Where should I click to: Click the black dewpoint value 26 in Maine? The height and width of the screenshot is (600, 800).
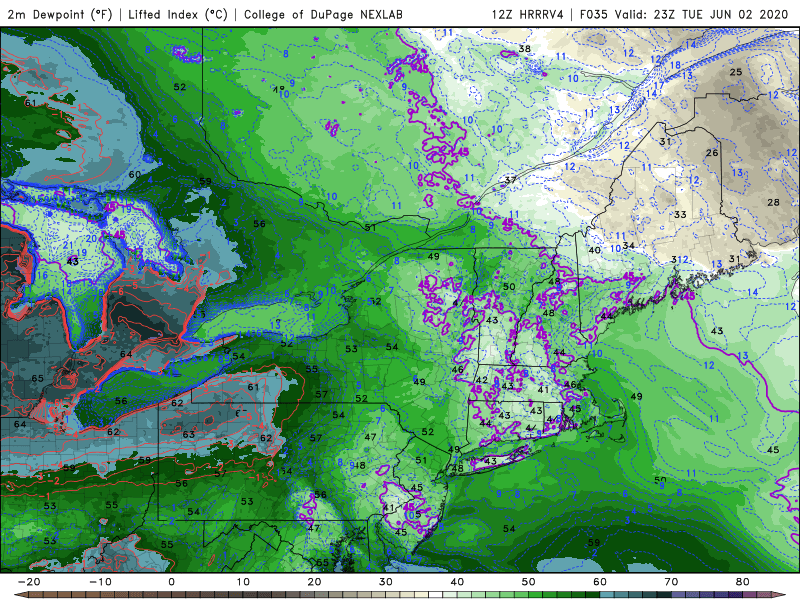tap(712, 153)
